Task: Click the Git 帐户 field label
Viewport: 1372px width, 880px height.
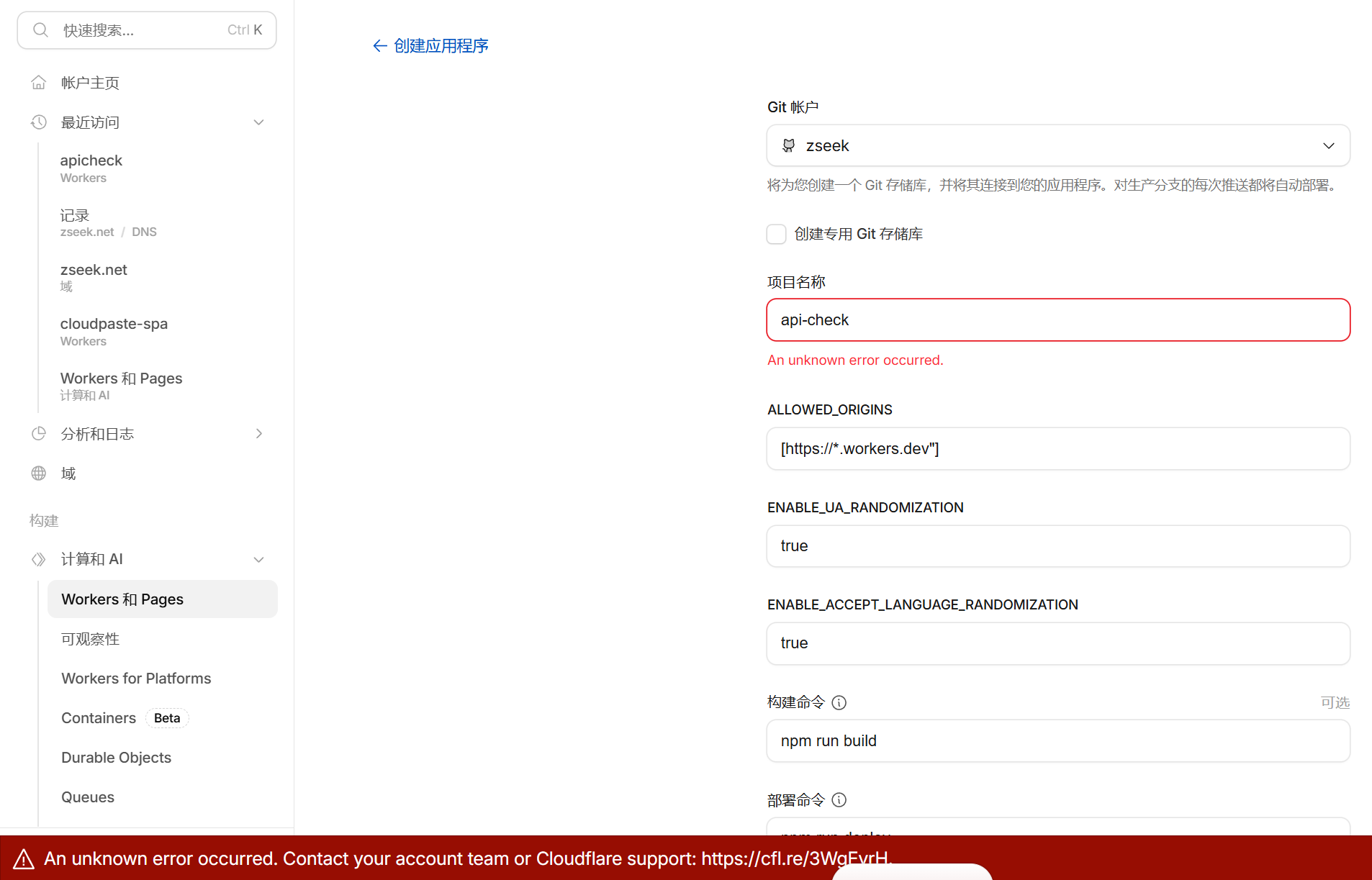Action: coord(793,107)
